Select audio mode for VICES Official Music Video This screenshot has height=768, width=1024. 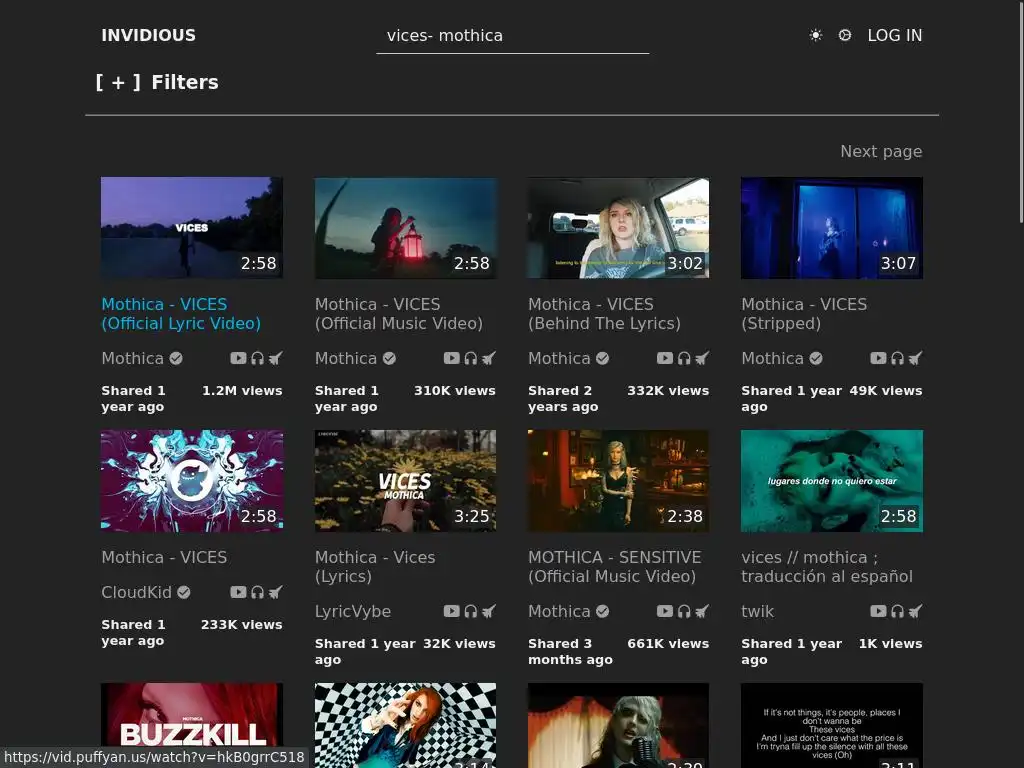coord(471,358)
